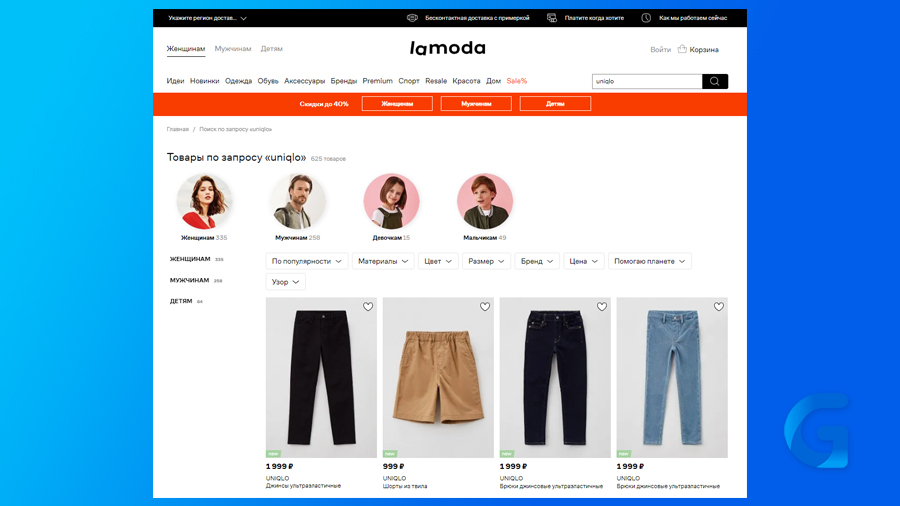Open the По популярности sort dropdown

click(307, 261)
